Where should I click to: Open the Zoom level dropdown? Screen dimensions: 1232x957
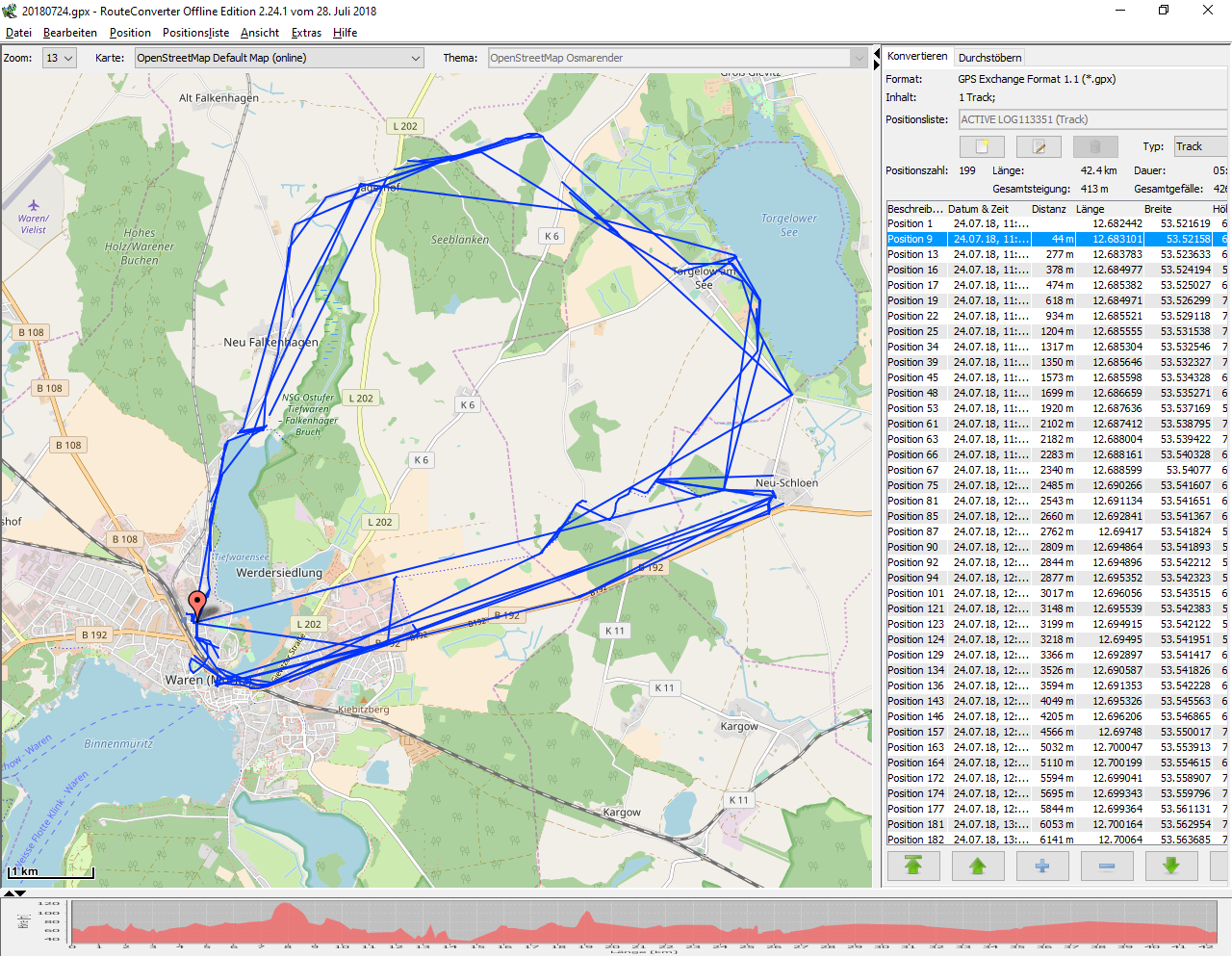[60, 59]
